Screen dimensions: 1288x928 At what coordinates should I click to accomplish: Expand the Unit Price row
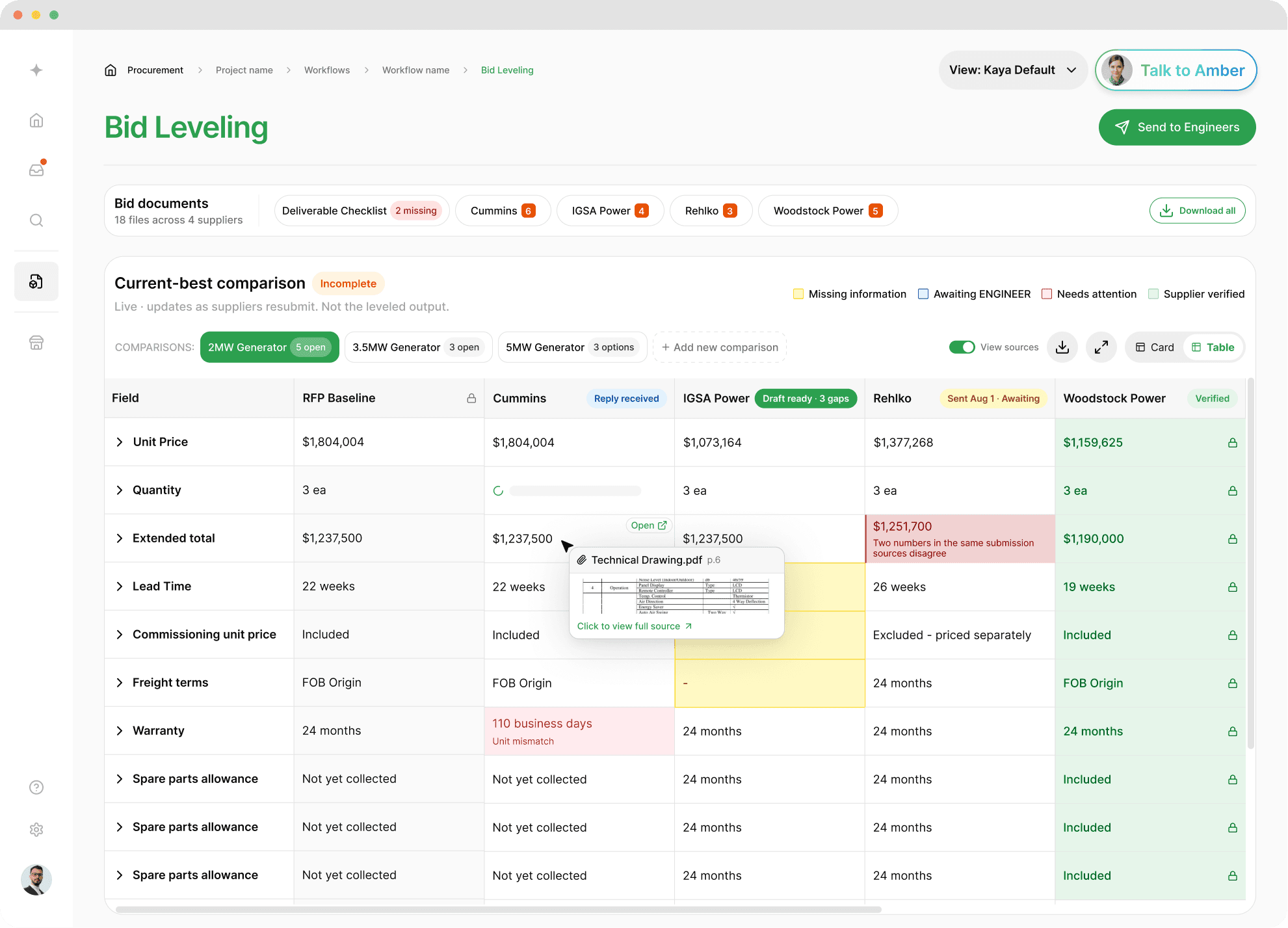point(120,442)
